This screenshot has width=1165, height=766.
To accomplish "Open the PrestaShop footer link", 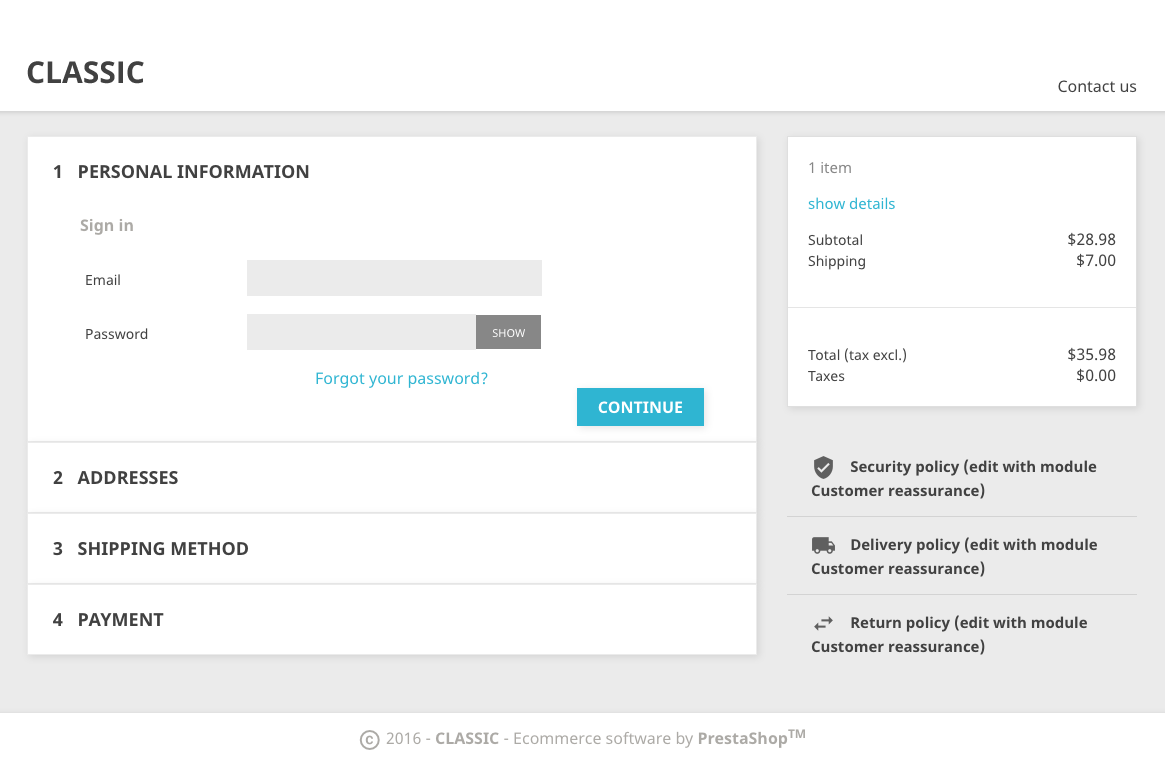I will (x=740, y=739).
